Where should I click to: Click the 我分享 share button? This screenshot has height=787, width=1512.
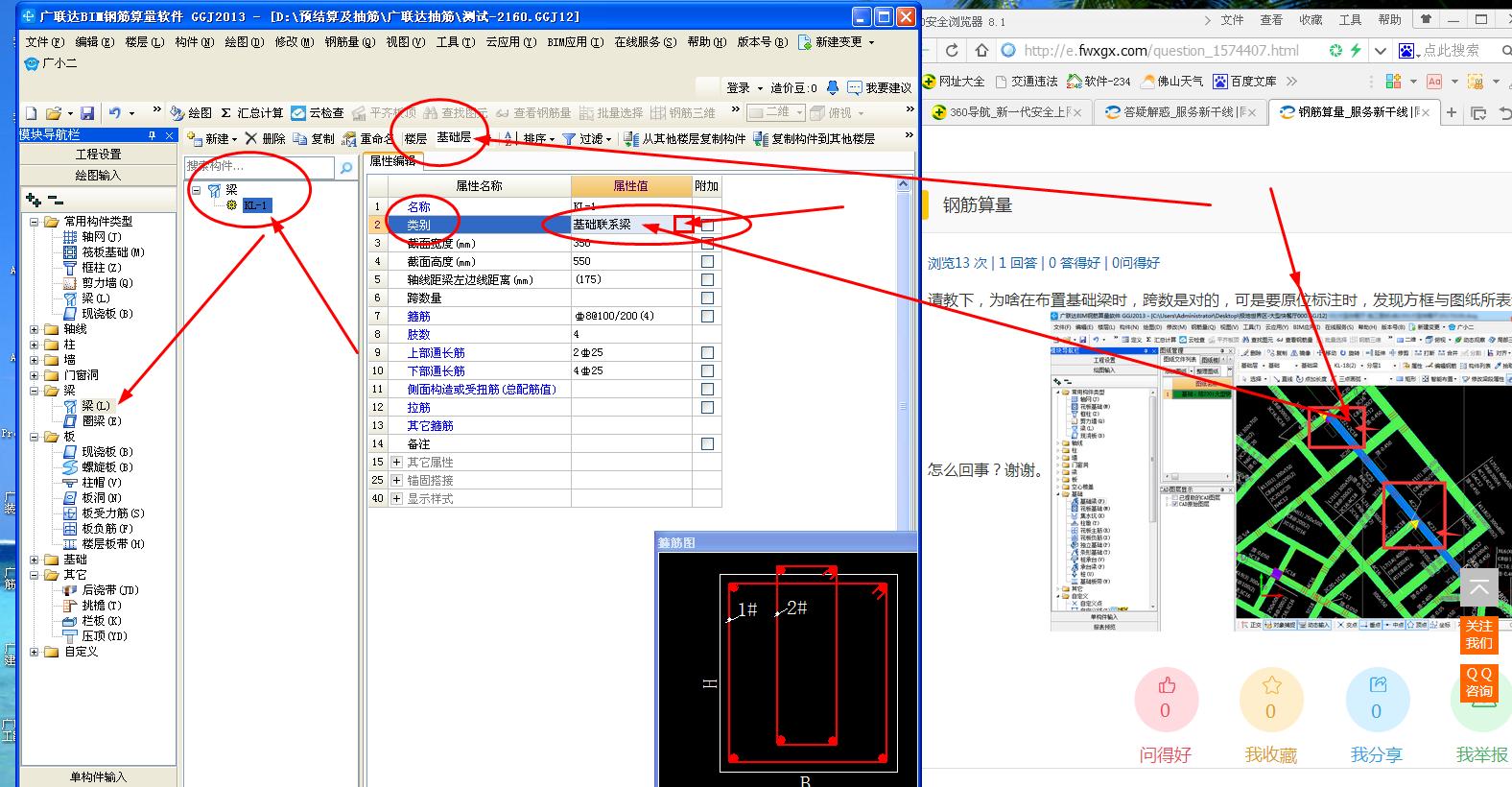[1377, 700]
